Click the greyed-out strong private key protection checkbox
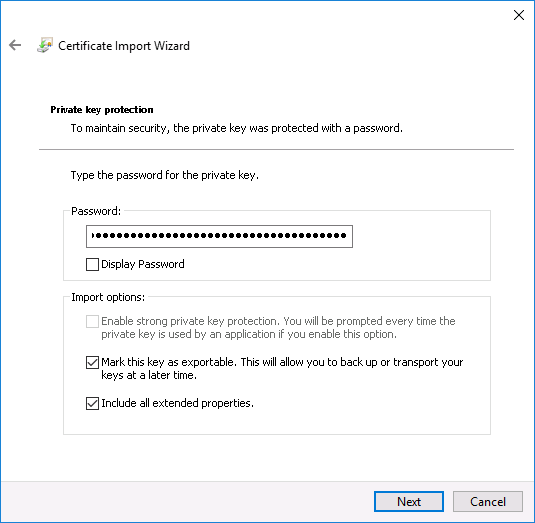 [x=92, y=321]
